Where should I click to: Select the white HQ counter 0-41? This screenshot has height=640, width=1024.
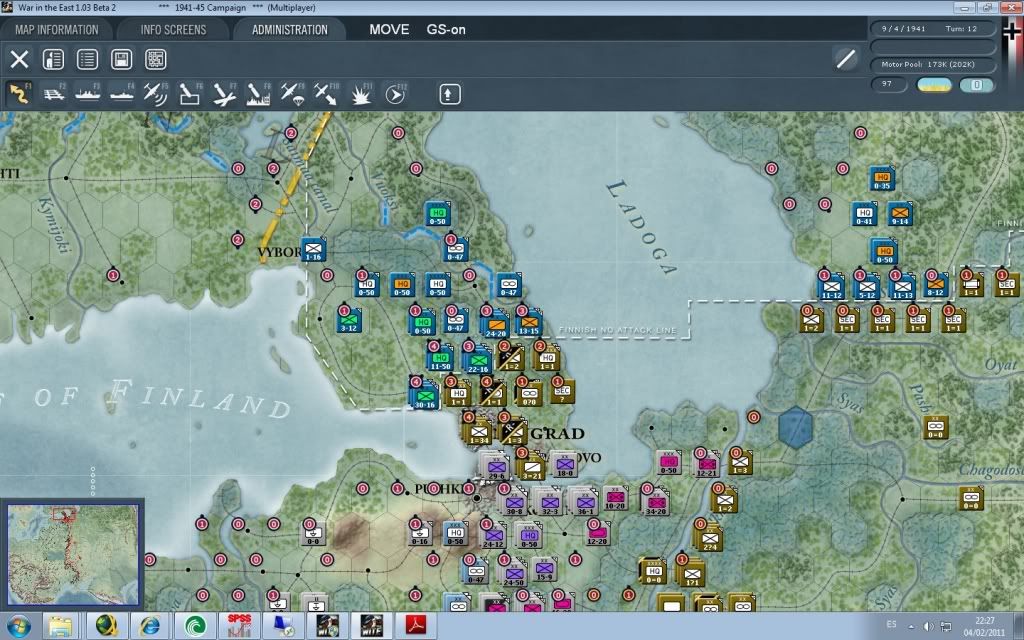point(865,214)
